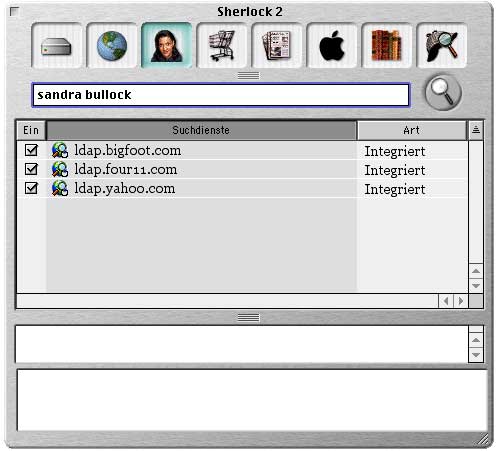The image size is (498, 451).
Task: Click the magnifying glass search button
Action: point(443,92)
